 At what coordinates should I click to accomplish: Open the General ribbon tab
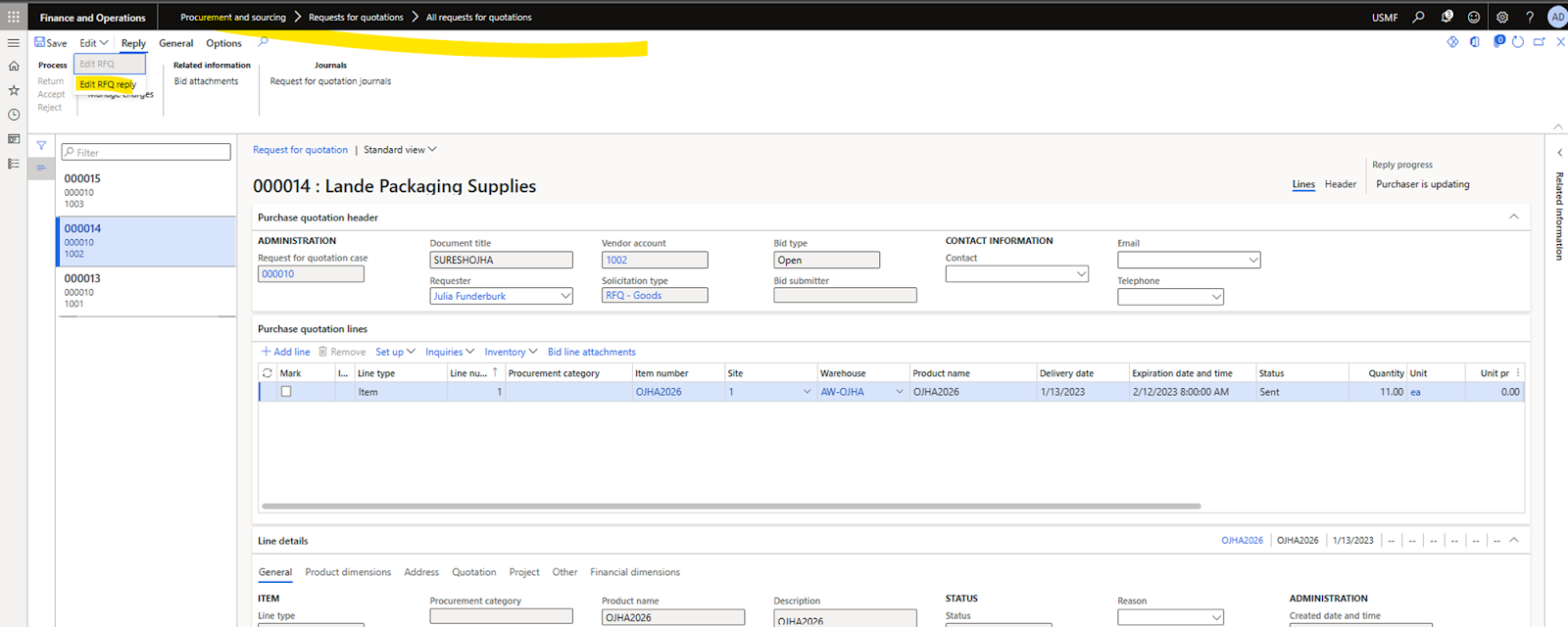[176, 43]
